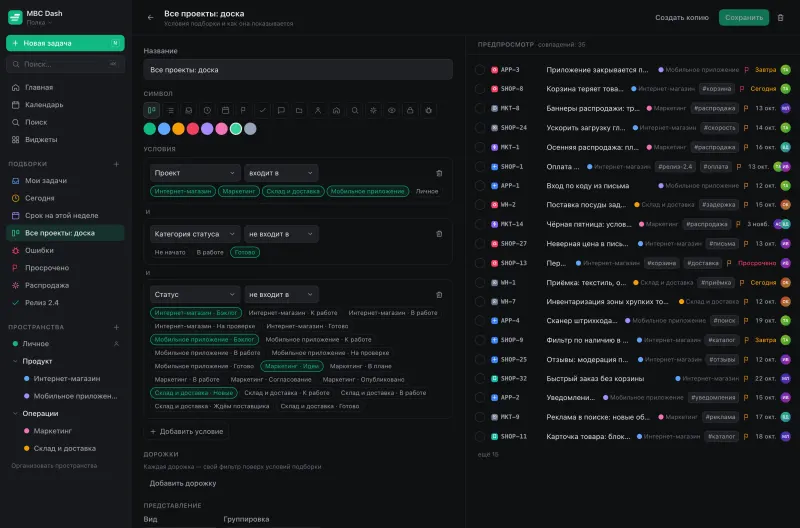The image size is (800, 528).
Task: Collapse the Продукт space group
Action: click(15, 361)
